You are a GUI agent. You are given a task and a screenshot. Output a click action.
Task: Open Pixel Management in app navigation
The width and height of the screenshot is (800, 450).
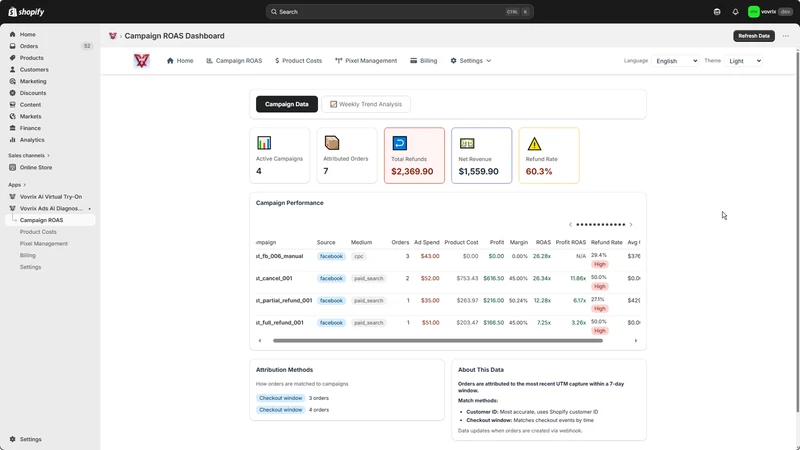[x=366, y=61]
